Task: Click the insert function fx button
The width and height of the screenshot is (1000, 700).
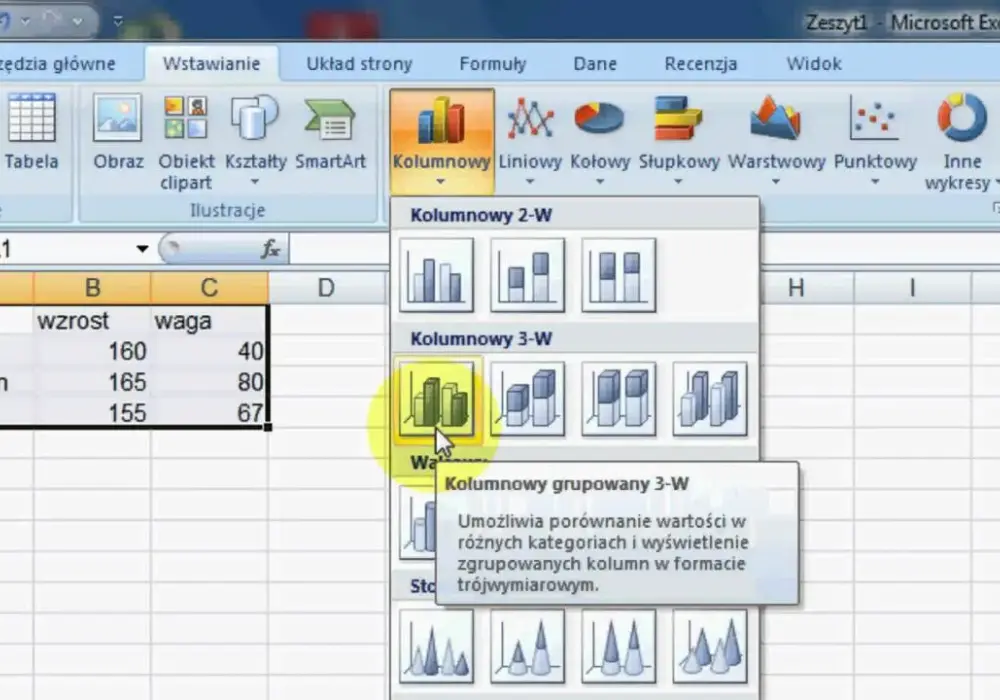Action: (270, 249)
